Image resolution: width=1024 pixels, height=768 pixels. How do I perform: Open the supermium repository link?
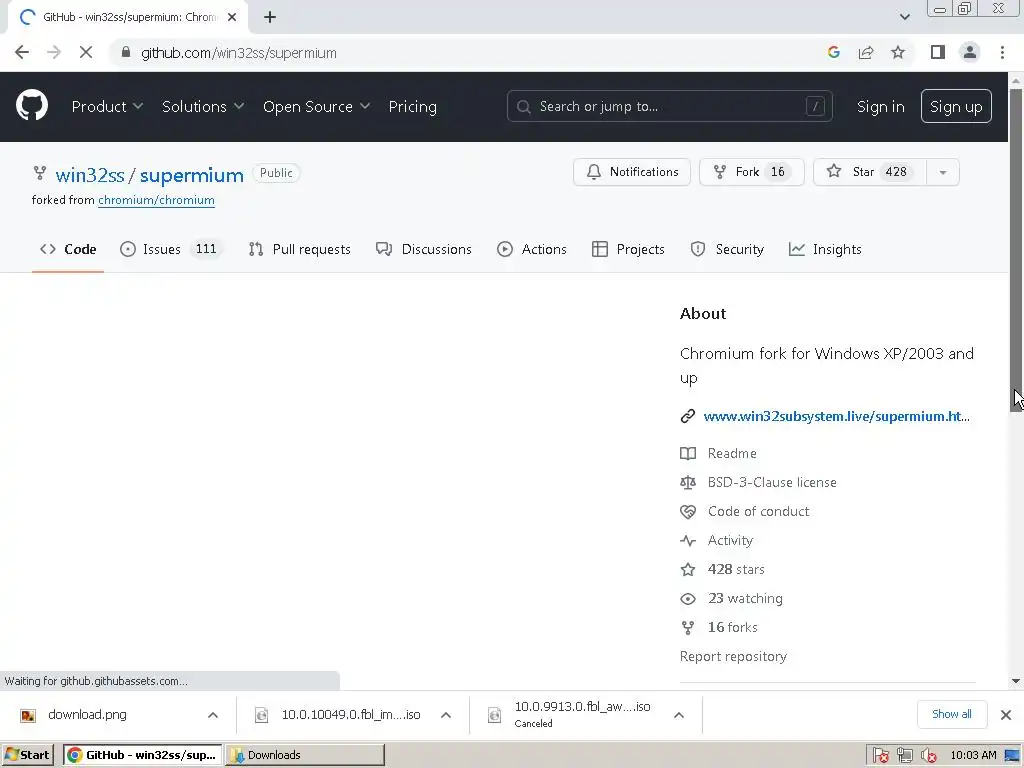[x=191, y=175]
